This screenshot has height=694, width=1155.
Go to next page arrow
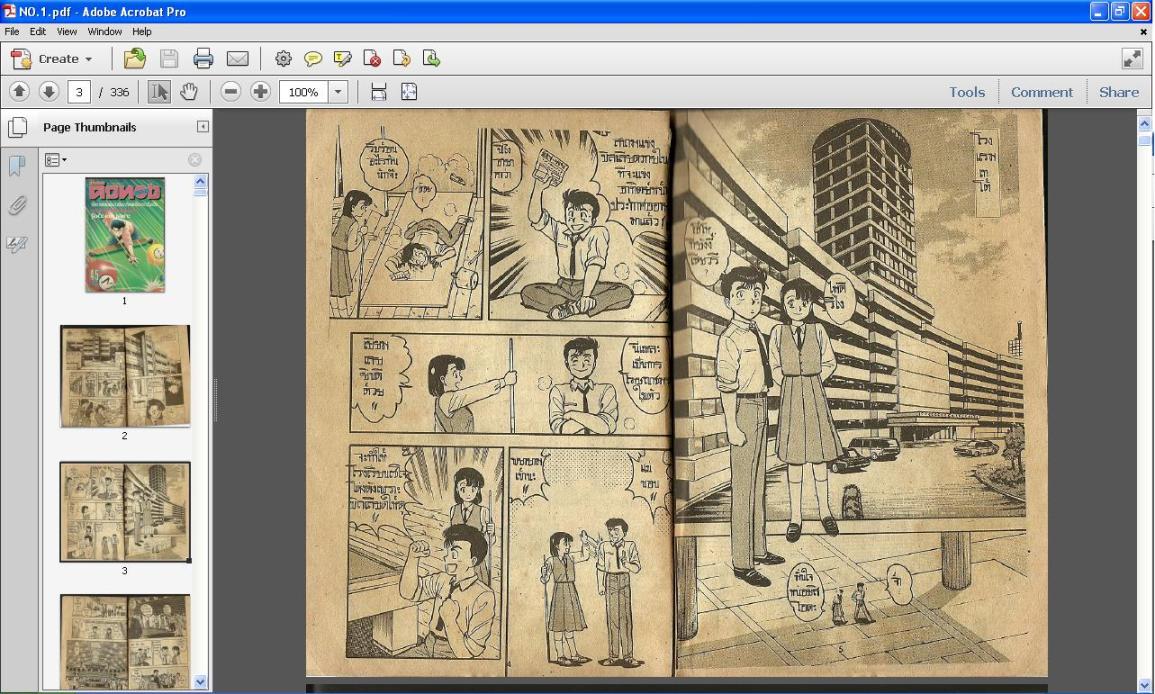coord(49,91)
